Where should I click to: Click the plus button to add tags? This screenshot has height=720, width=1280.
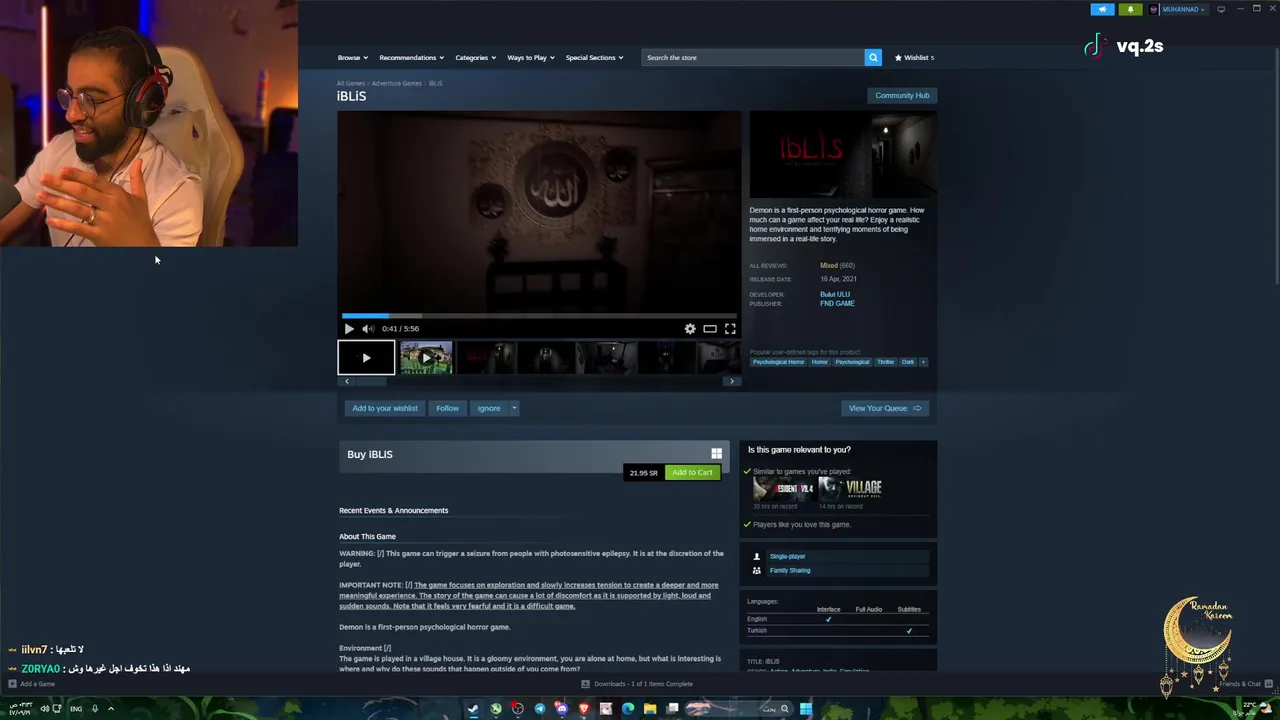[923, 362]
